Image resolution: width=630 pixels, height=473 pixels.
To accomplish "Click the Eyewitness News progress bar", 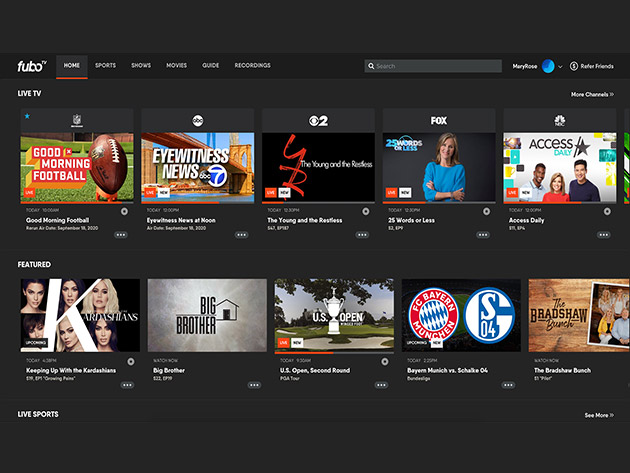I will click(x=198, y=203).
